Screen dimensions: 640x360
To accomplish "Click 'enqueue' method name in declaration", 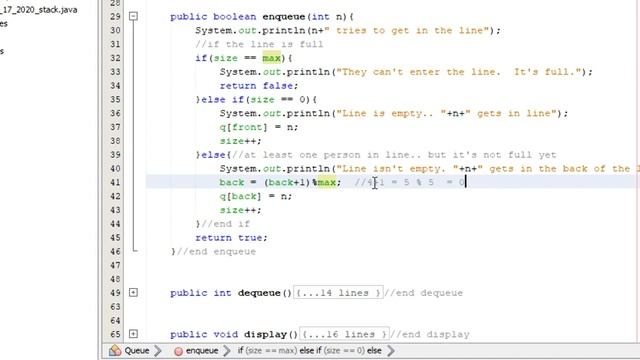I will coord(284,17).
